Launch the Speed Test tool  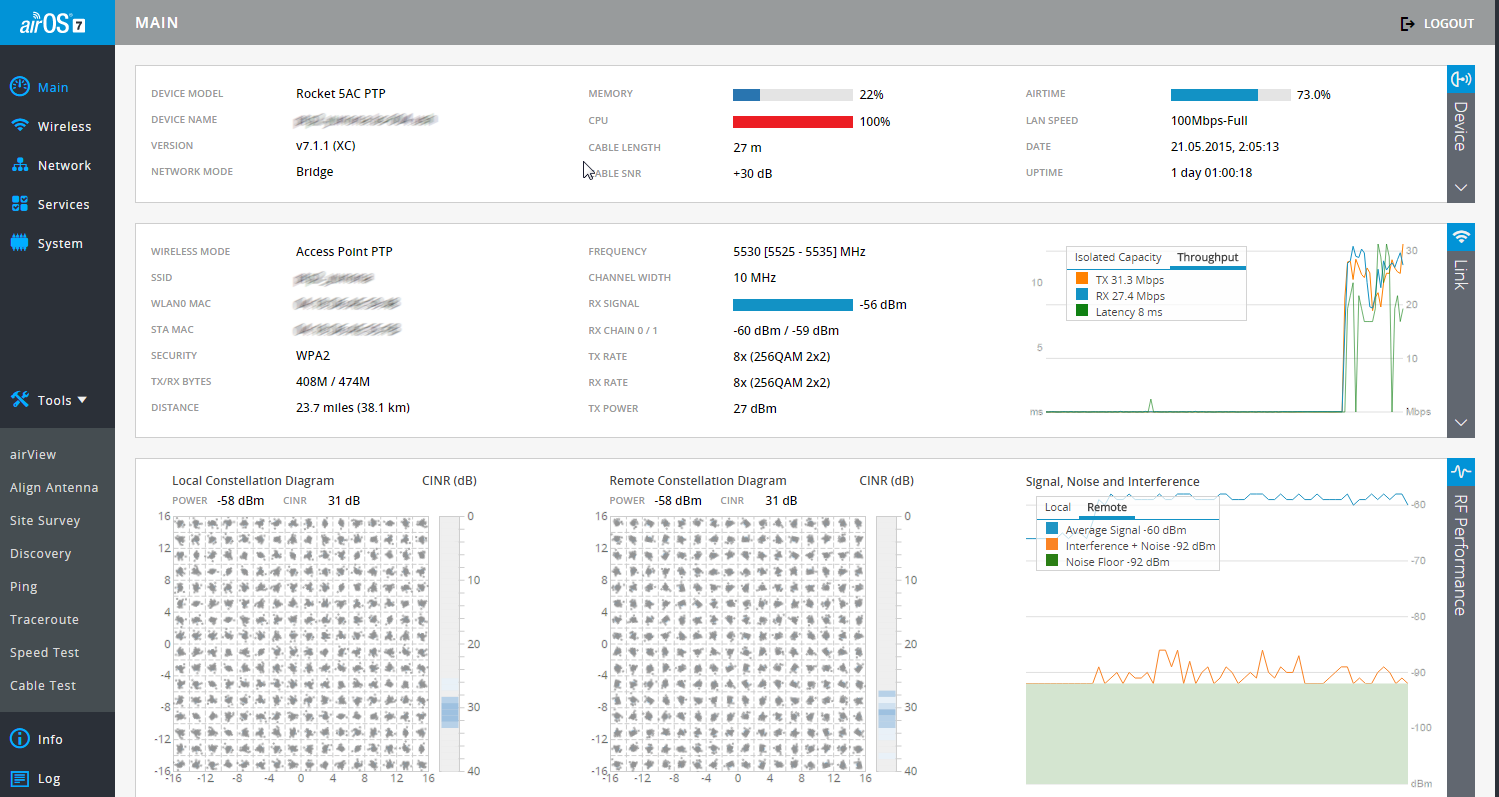point(44,652)
